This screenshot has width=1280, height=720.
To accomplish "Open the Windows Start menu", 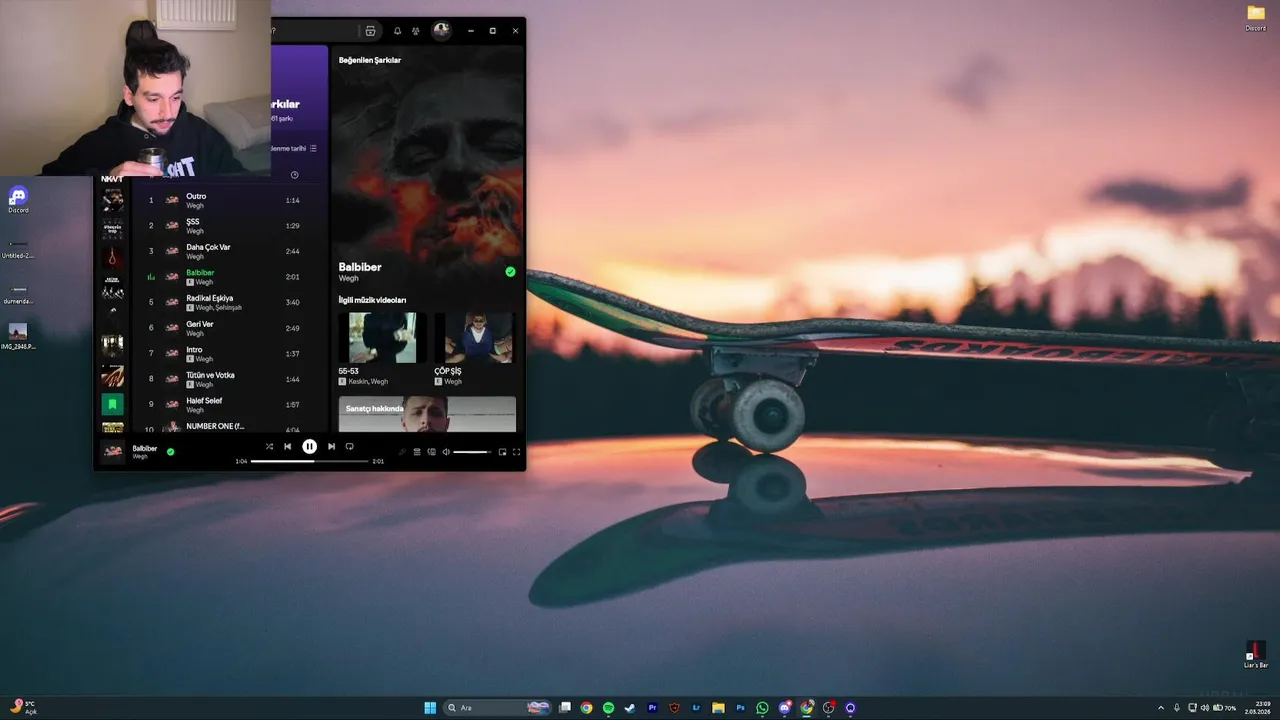I will 430,708.
